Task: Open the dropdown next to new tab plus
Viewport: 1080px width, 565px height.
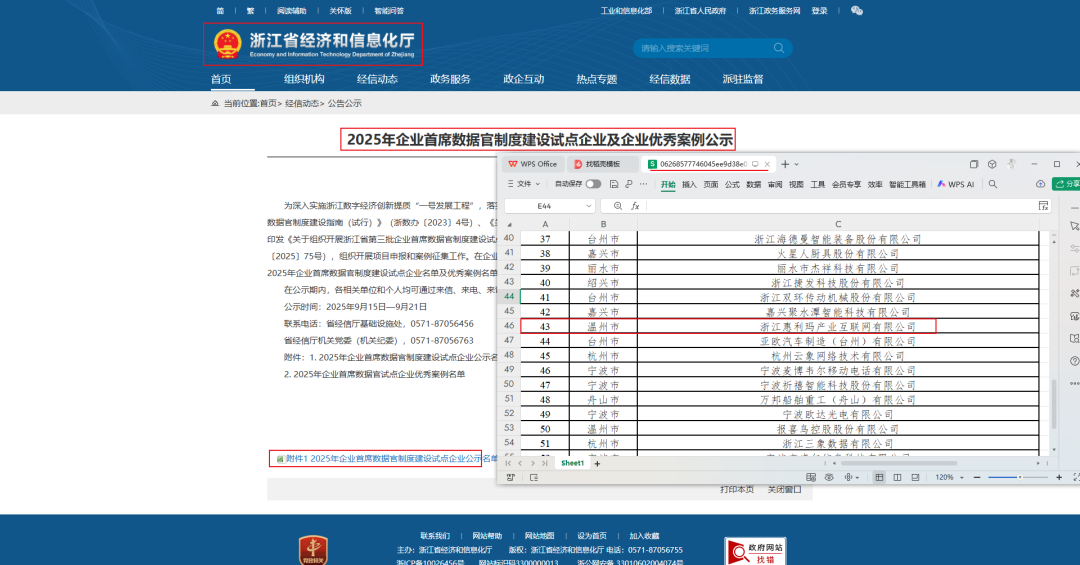Action: click(x=797, y=164)
